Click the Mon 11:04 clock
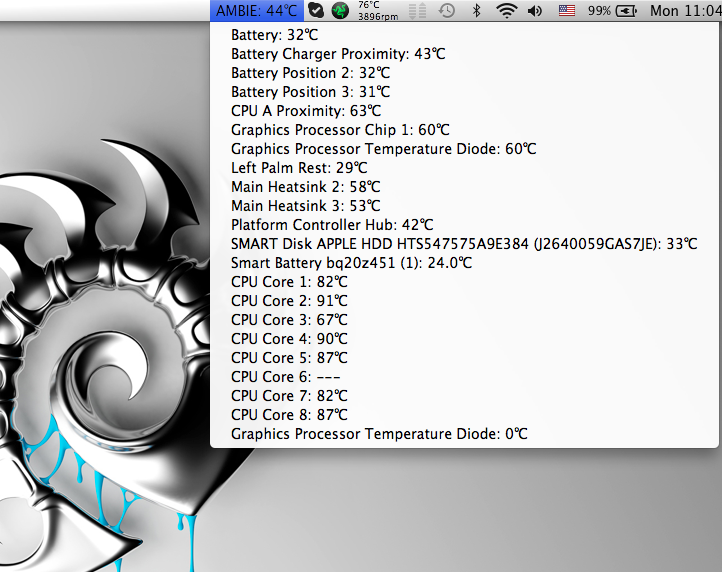The width and height of the screenshot is (722, 572). coord(686,11)
